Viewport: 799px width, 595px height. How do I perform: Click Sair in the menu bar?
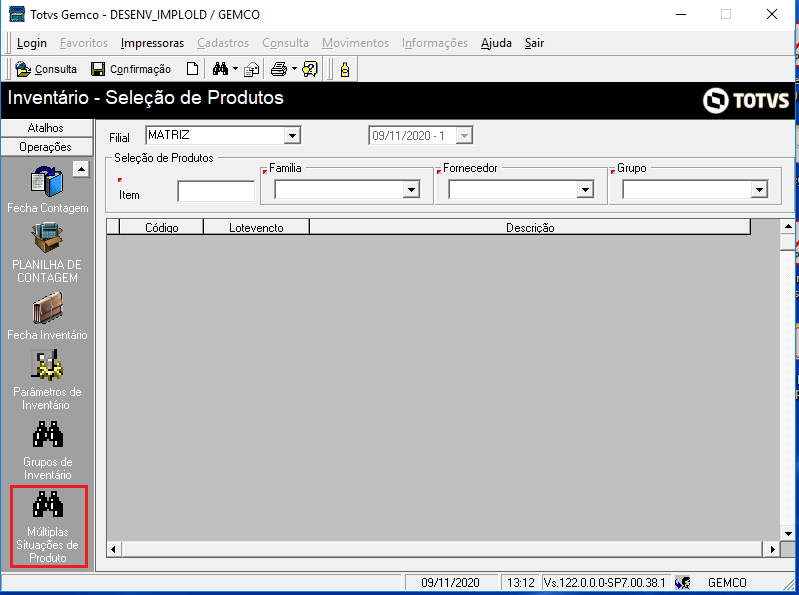(535, 43)
